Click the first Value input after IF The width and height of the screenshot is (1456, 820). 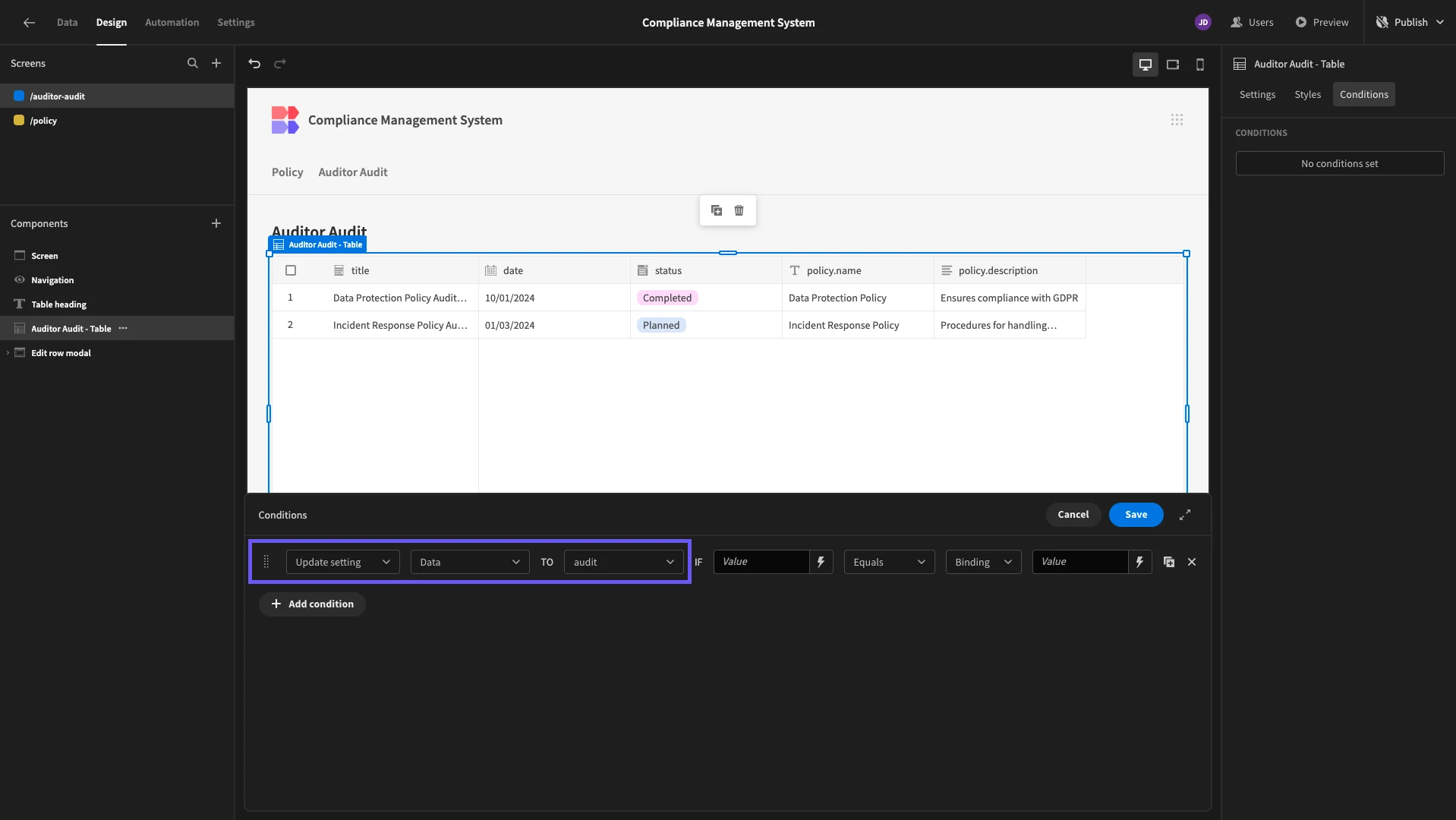click(x=761, y=562)
